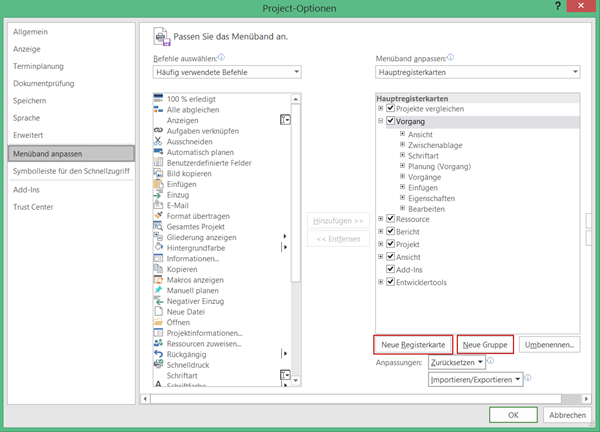Click the Ressourcen zuweisen... people icon

(x=158, y=343)
